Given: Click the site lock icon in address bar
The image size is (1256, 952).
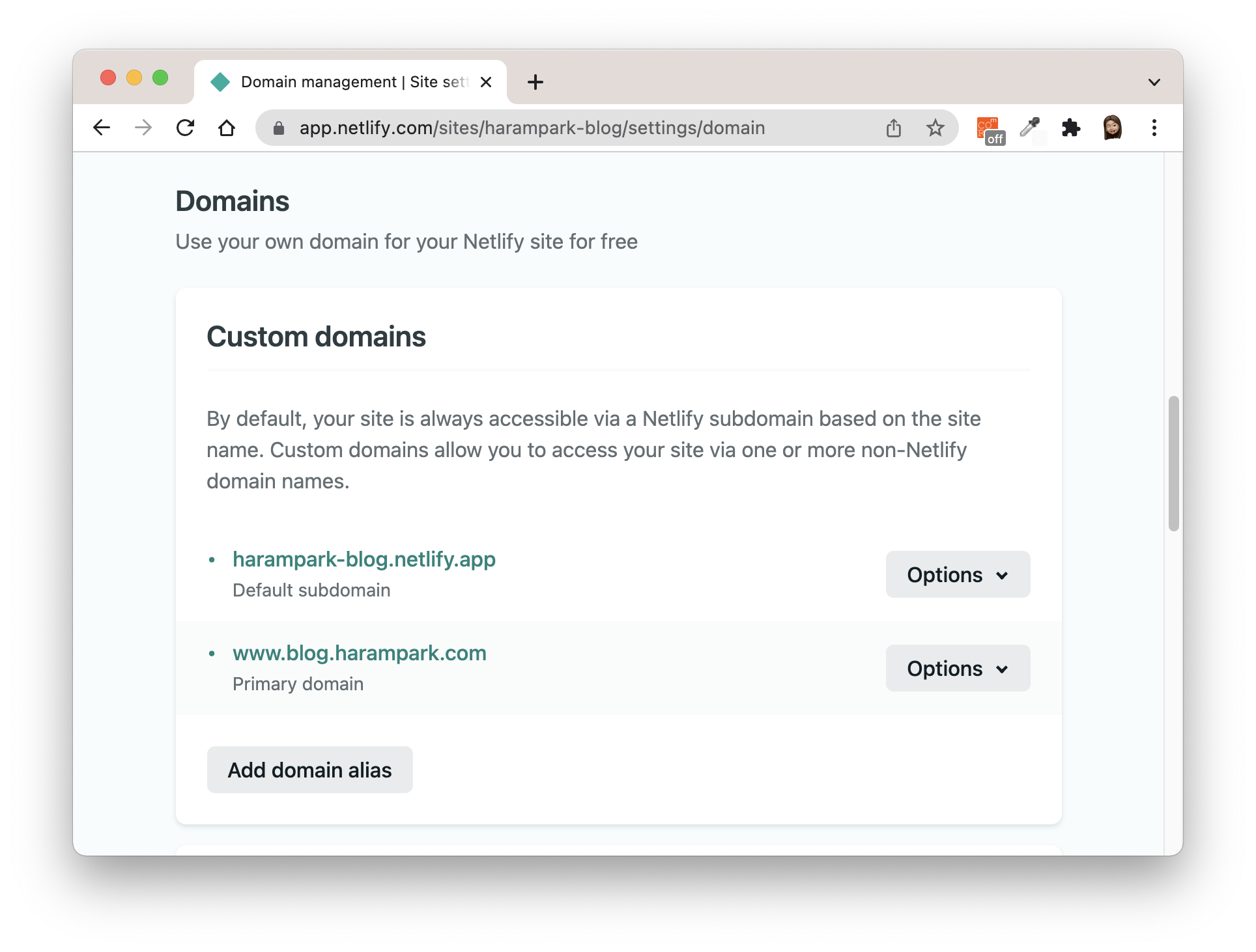Looking at the screenshot, I should click(x=278, y=128).
